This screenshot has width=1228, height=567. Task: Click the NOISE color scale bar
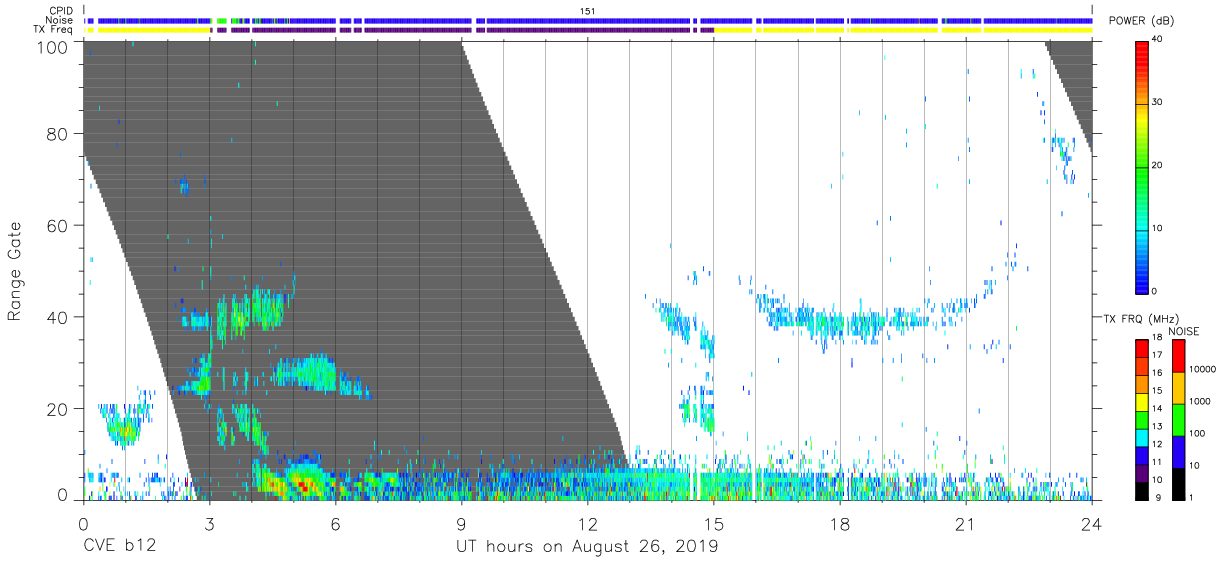tap(1177, 419)
